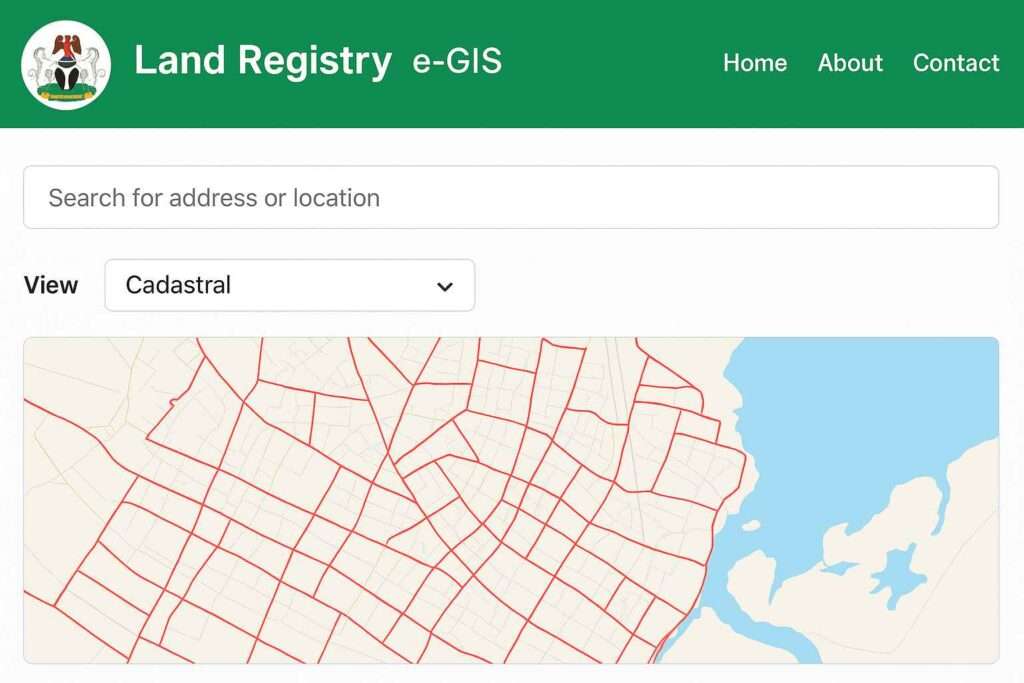Go to the Contact page
Image resolution: width=1024 pixels, height=683 pixels.
(x=956, y=63)
